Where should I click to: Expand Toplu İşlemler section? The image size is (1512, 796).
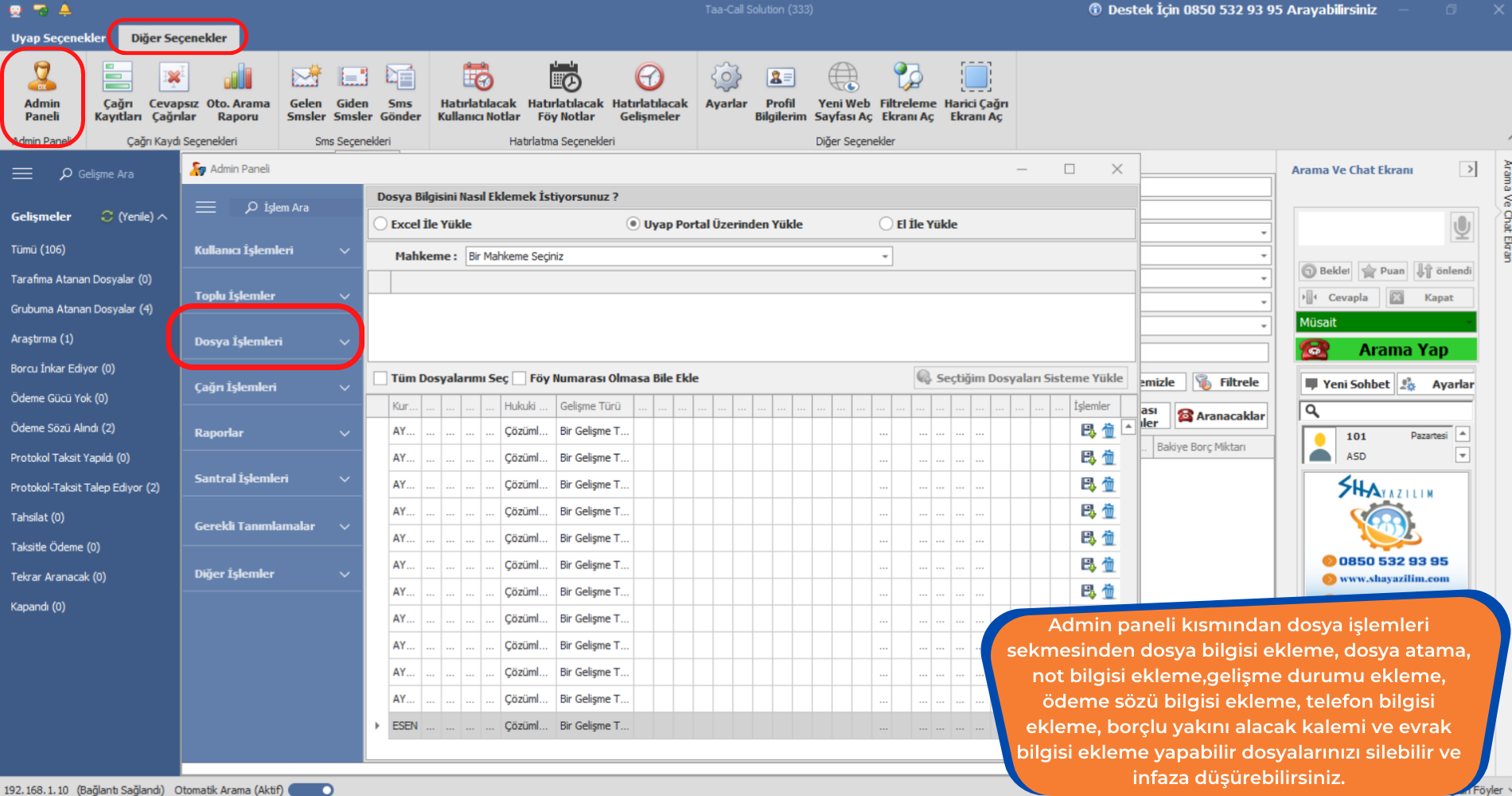[272, 295]
